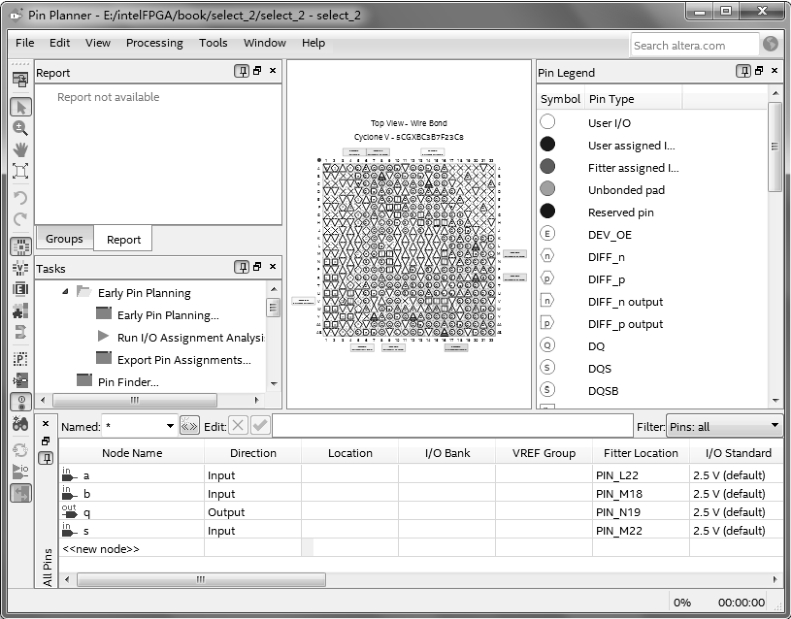This screenshot has height=619, width=791.
Task: Click the fit-in-window zoom icon
Action: (20, 171)
